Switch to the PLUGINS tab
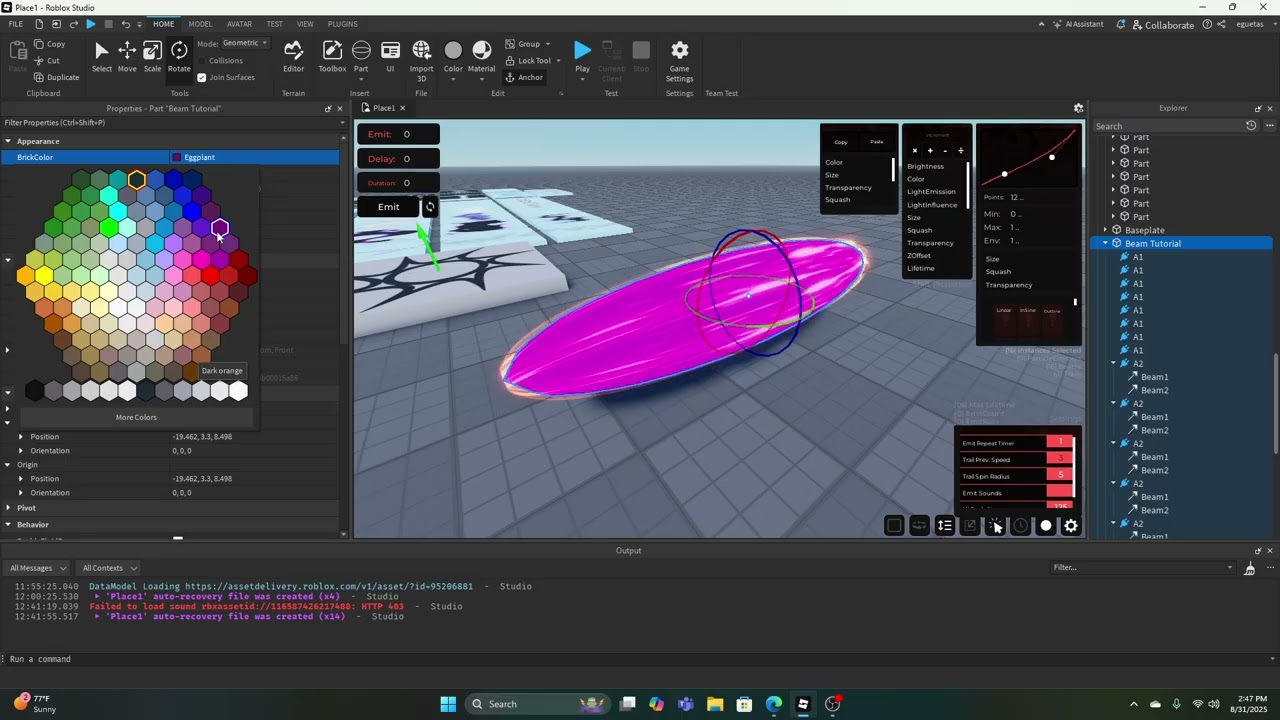 click(342, 24)
